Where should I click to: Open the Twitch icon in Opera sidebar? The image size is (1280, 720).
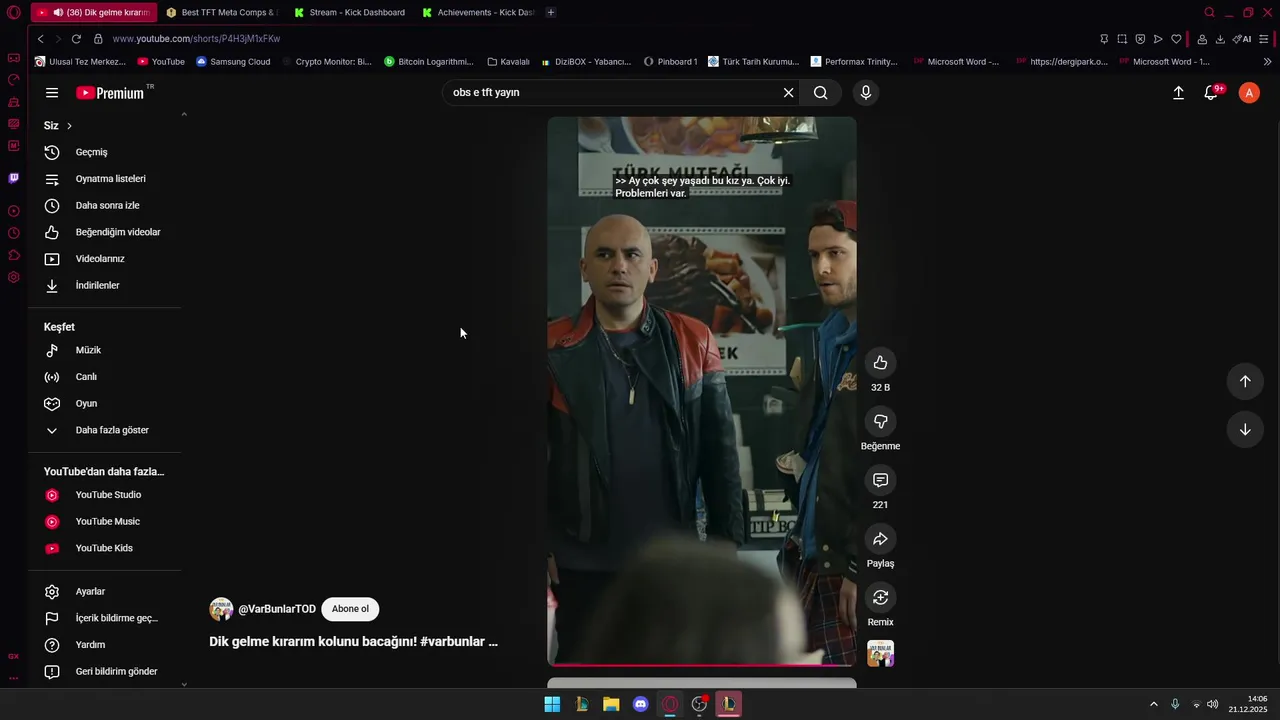[x=13, y=178]
